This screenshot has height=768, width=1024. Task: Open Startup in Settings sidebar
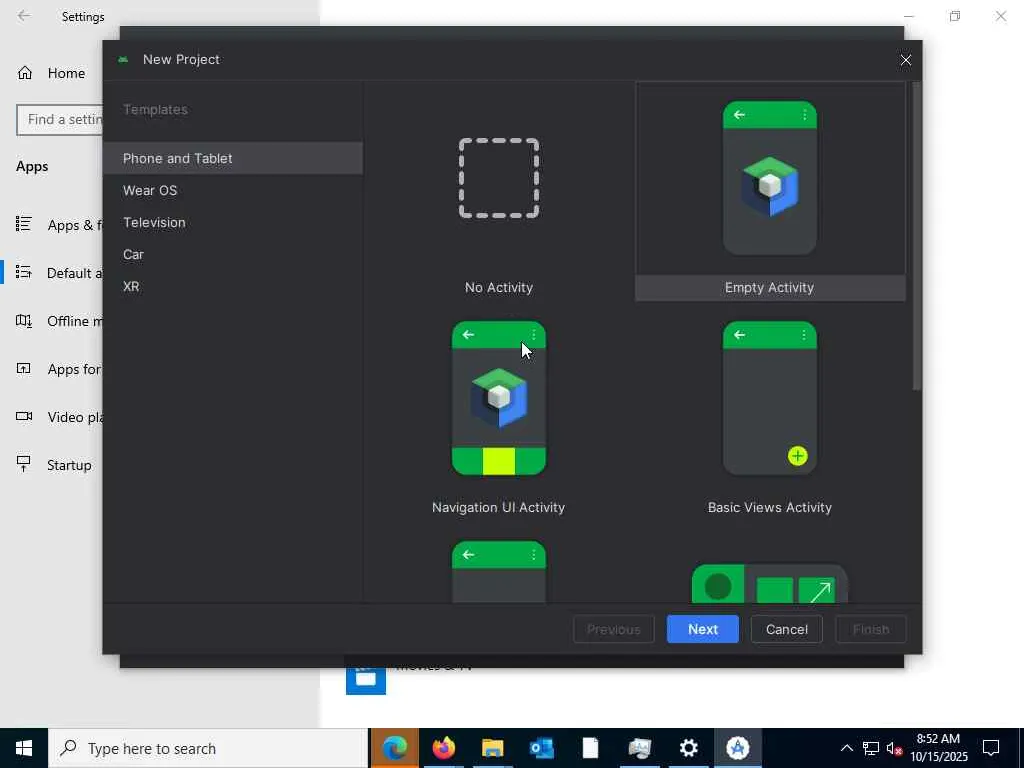[x=54, y=465]
